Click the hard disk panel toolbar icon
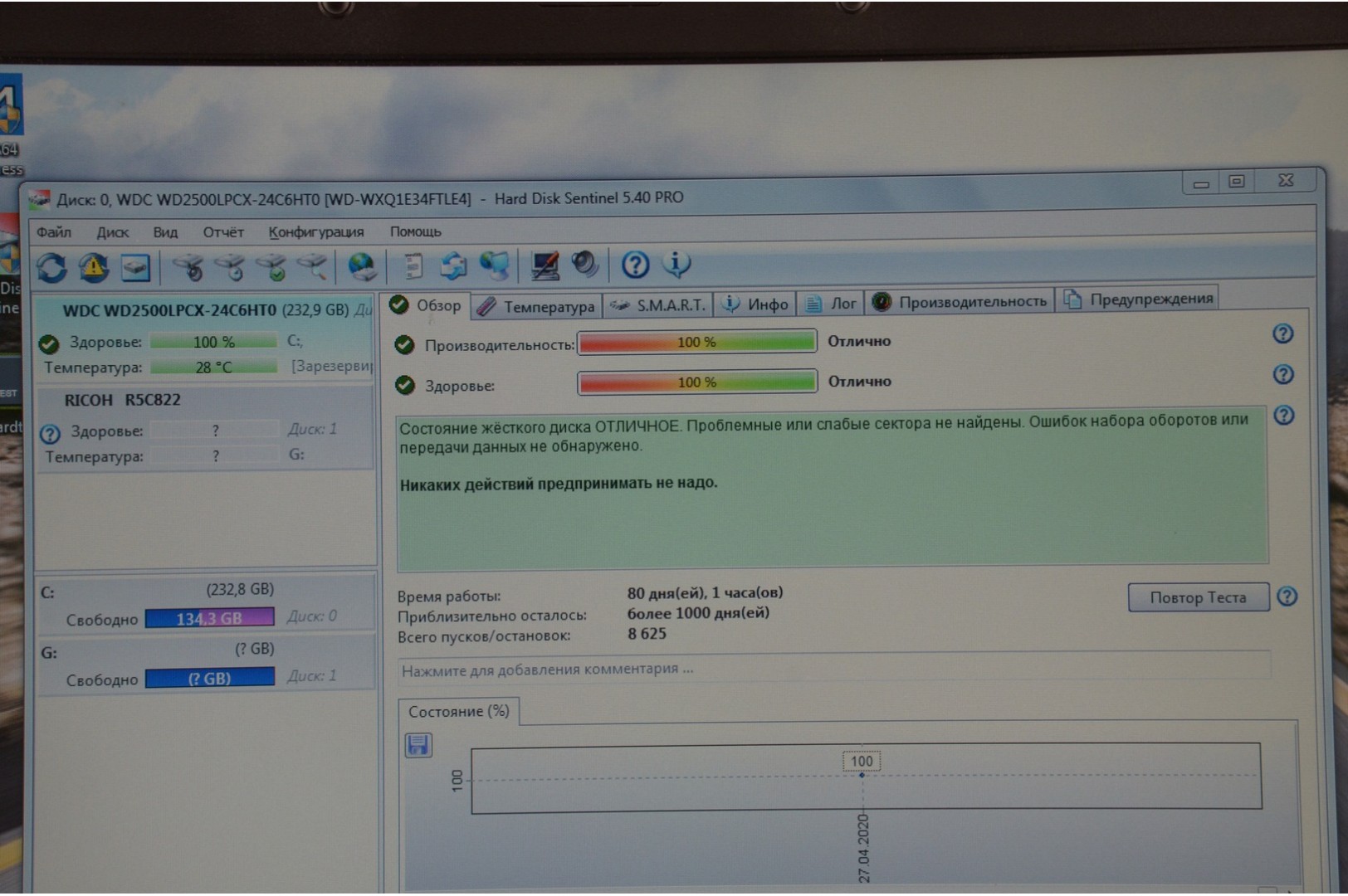The image size is (1348, 896). click(135, 267)
